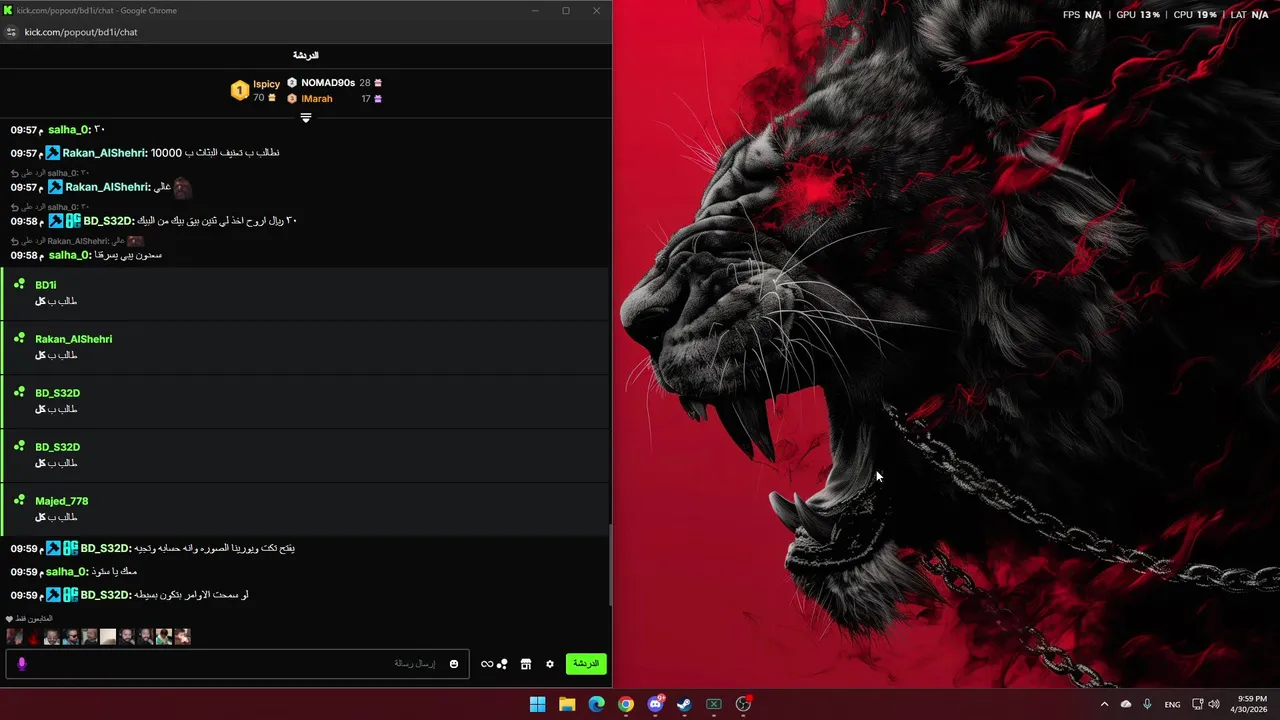Image resolution: width=1280 pixels, height=720 pixels.
Task: Click bronze rank 3 badge beside IMarah
Action: click(292, 99)
